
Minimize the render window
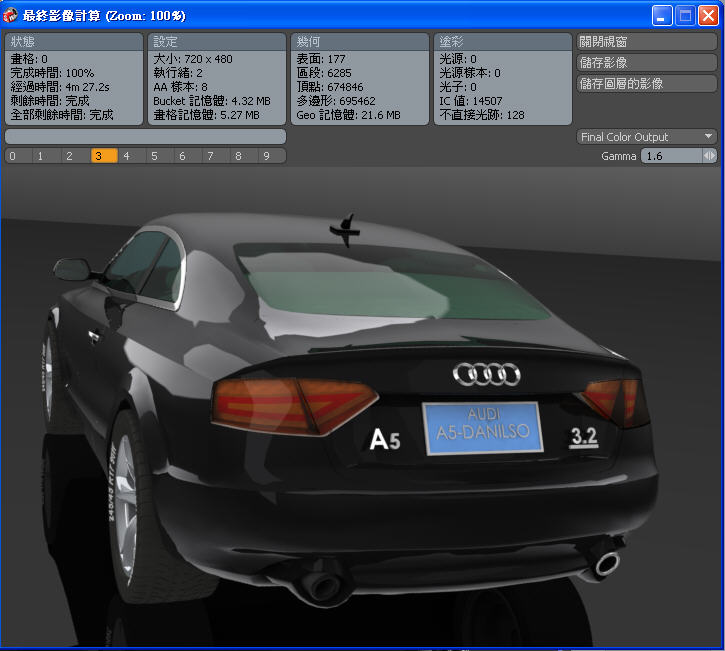point(662,16)
